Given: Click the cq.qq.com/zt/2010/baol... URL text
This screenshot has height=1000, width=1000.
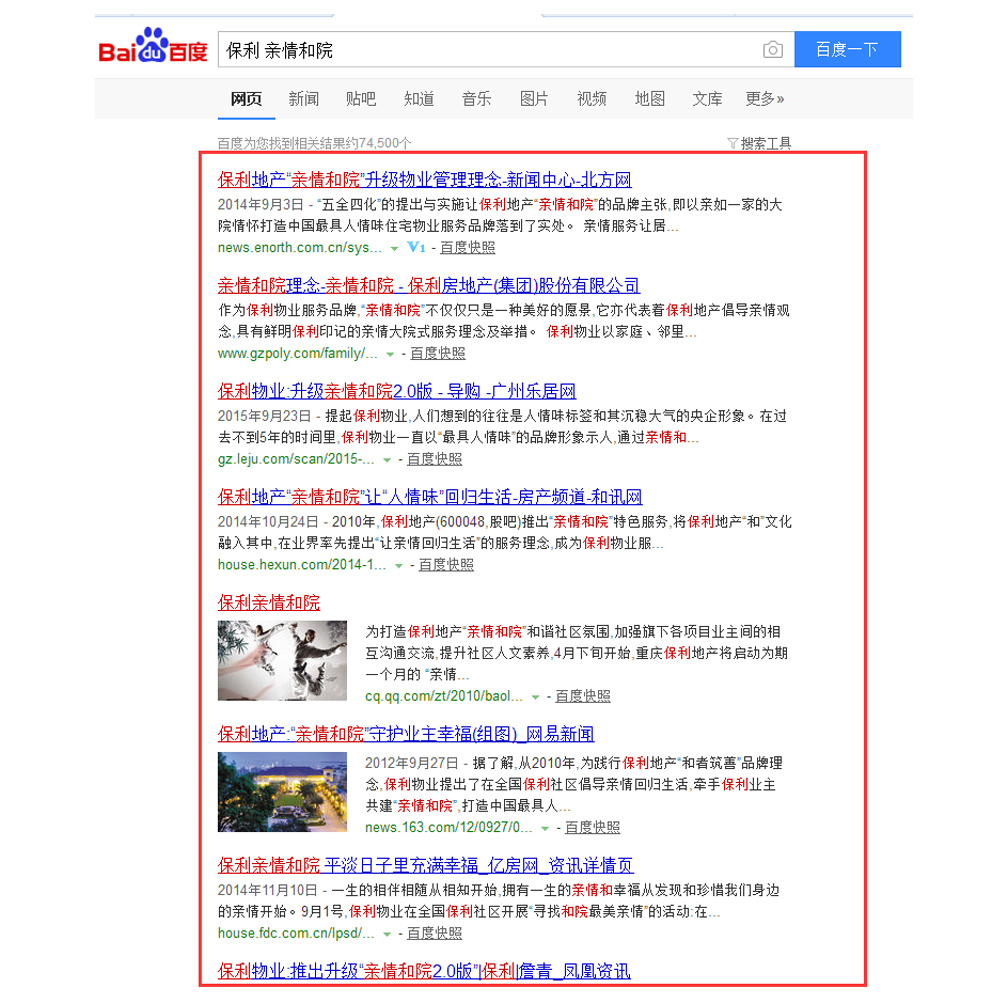Looking at the screenshot, I should click(x=444, y=696).
